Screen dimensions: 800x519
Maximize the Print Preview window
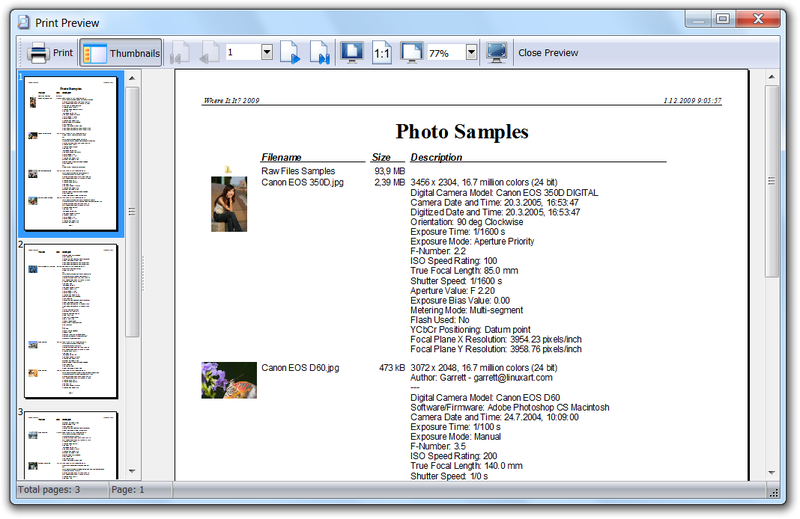coord(723,19)
